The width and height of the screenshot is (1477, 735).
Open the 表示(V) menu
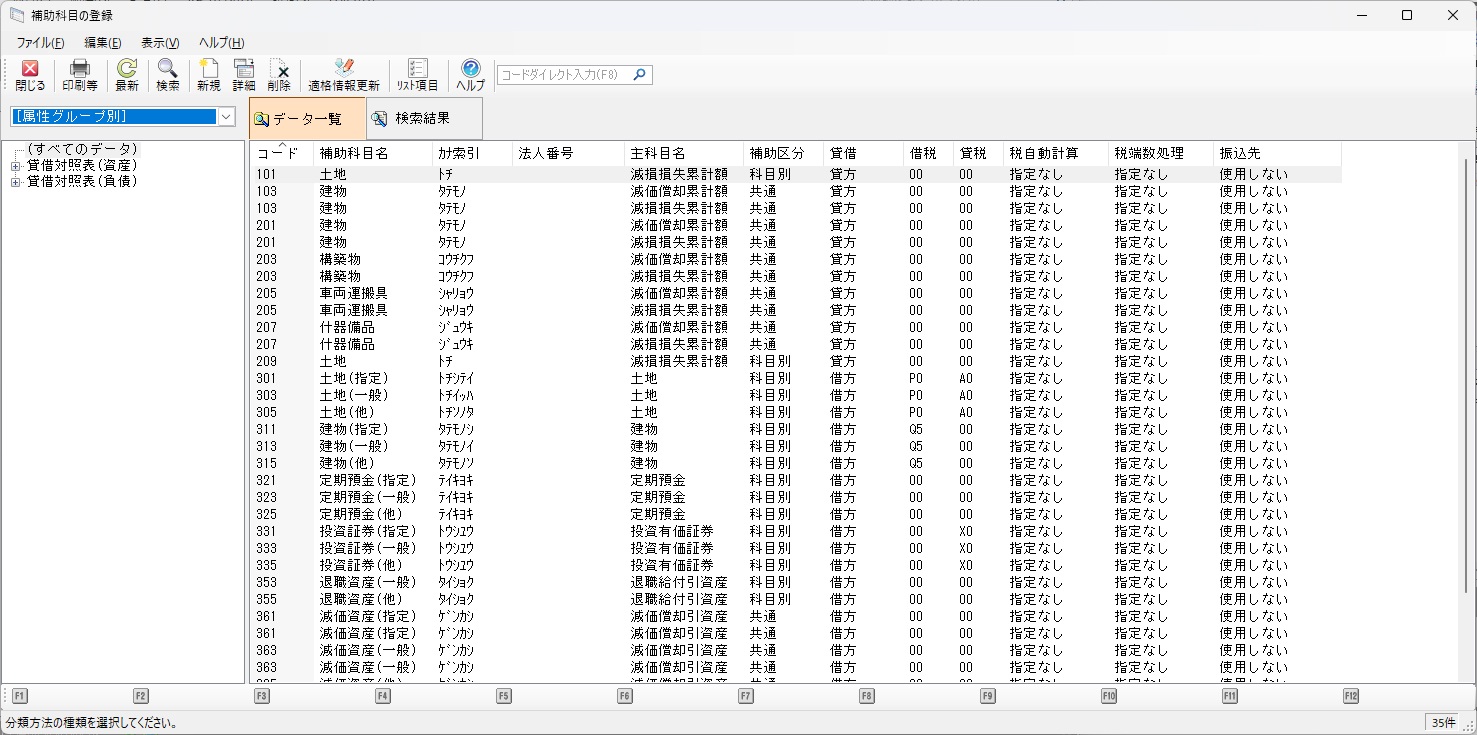point(160,43)
